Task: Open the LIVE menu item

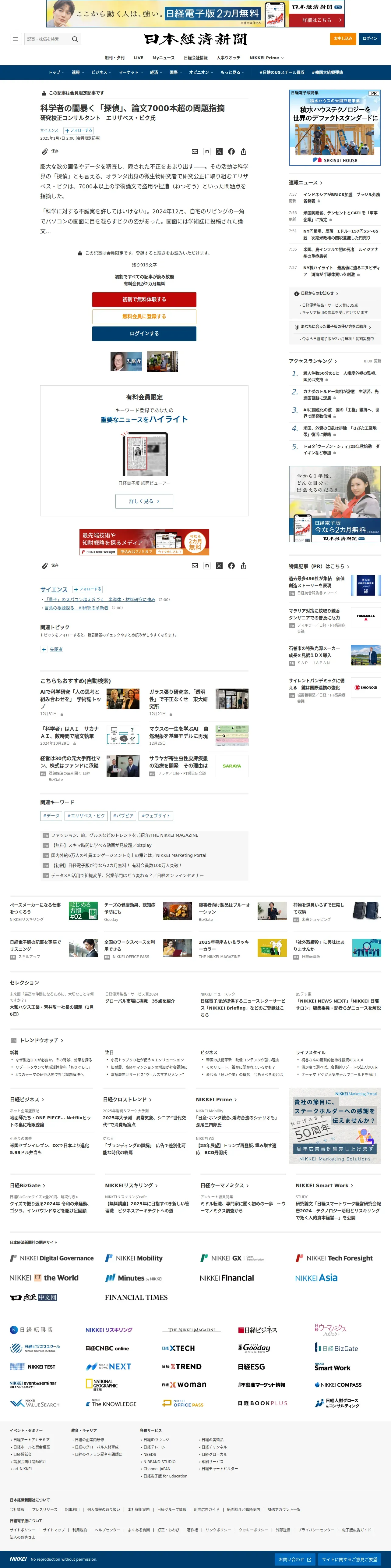Action: pyautogui.click(x=139, y=58)
